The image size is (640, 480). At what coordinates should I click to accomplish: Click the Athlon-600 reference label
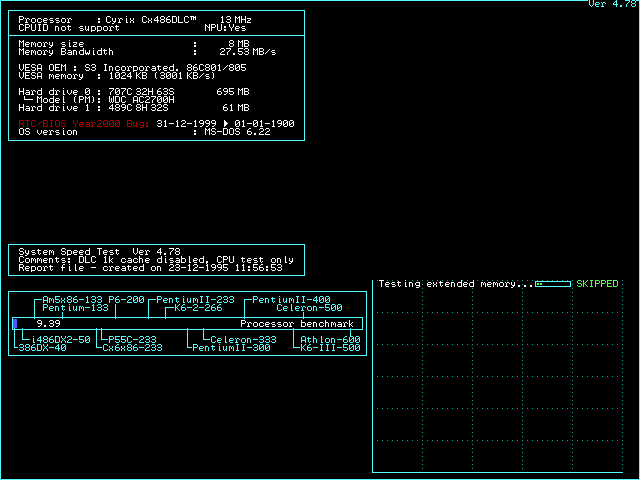point(330,340)
